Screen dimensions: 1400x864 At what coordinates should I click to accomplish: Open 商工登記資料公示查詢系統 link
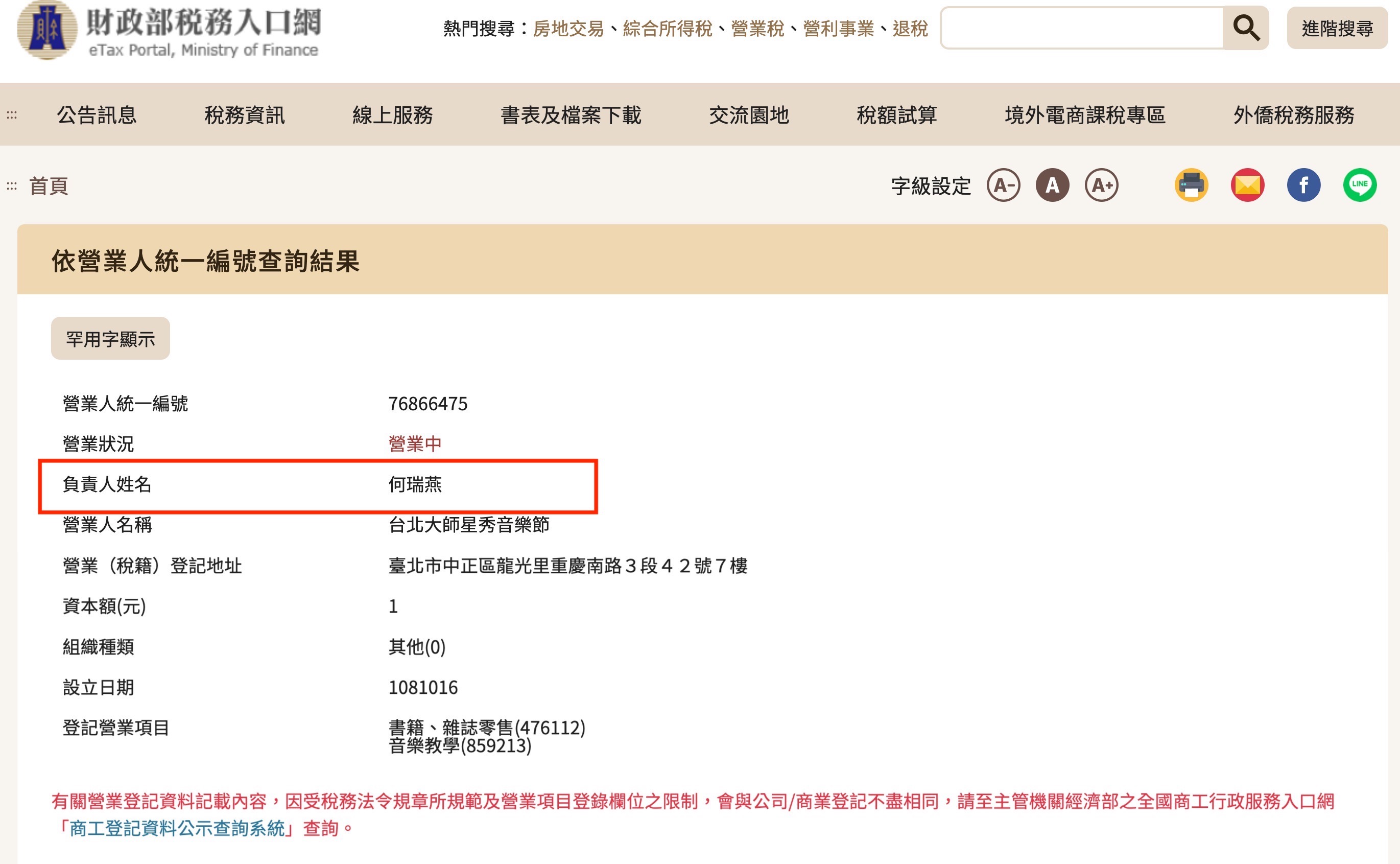177,828
